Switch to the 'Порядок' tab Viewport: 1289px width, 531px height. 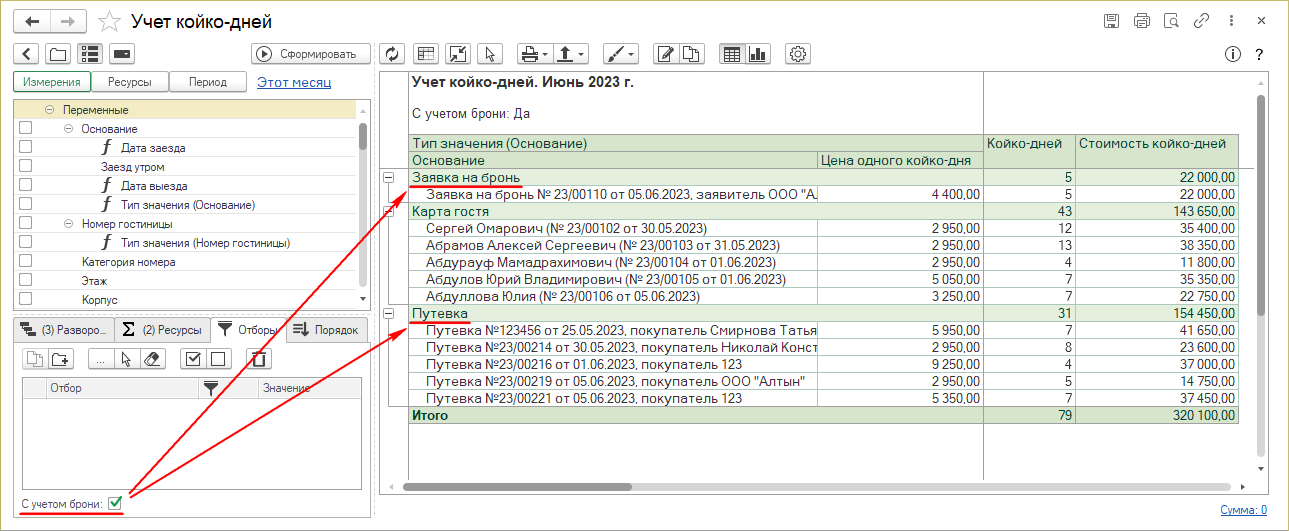[x=327, y=329]
